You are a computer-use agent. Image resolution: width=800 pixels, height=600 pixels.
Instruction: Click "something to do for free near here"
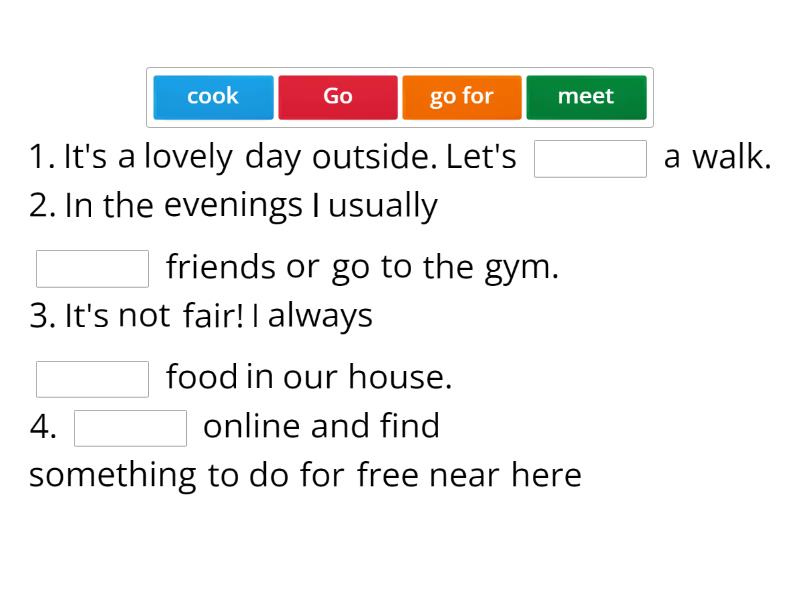click(305, 475)
